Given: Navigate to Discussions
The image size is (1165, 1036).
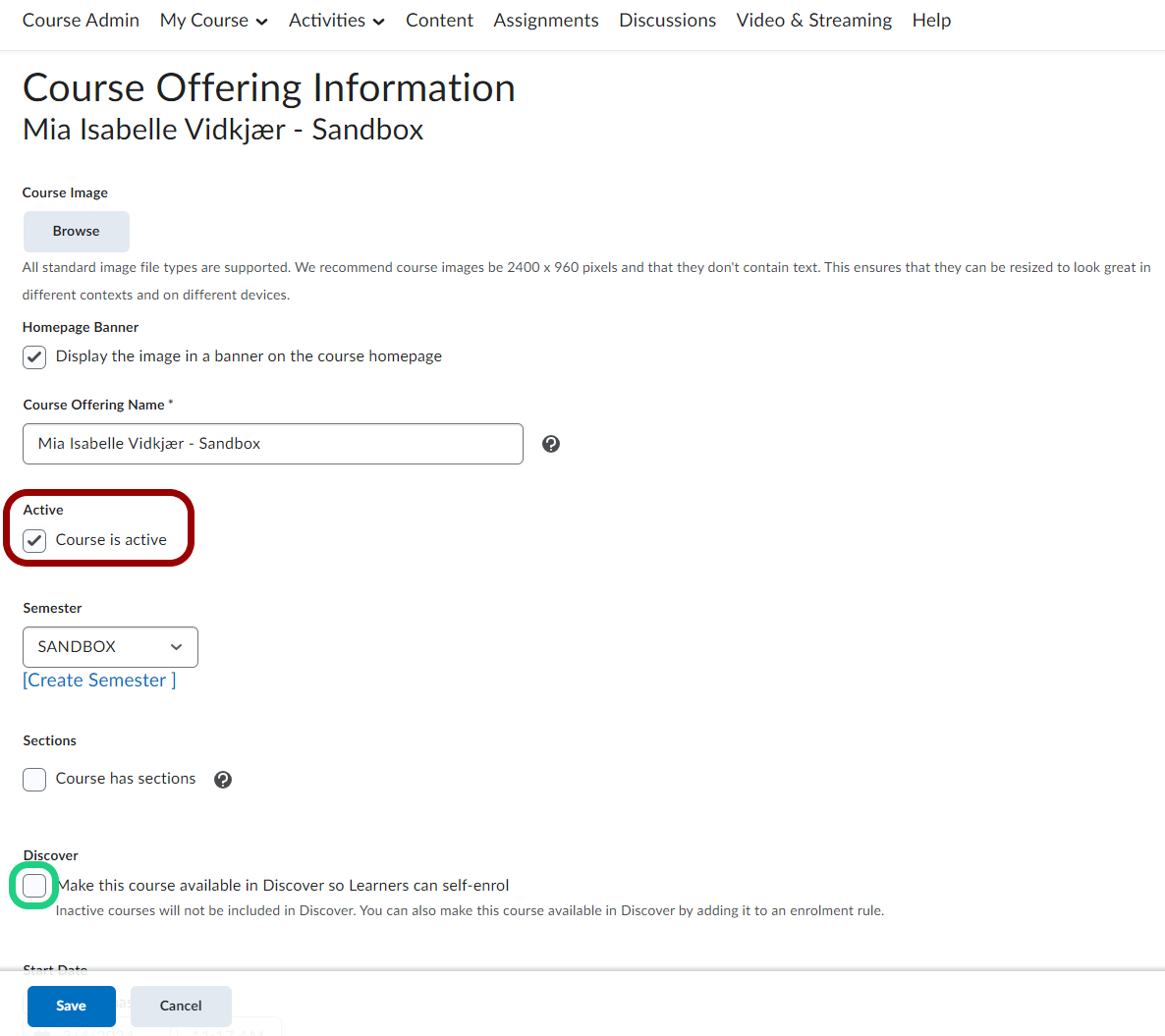Looking at the screenshot, I should pos(667,21).
